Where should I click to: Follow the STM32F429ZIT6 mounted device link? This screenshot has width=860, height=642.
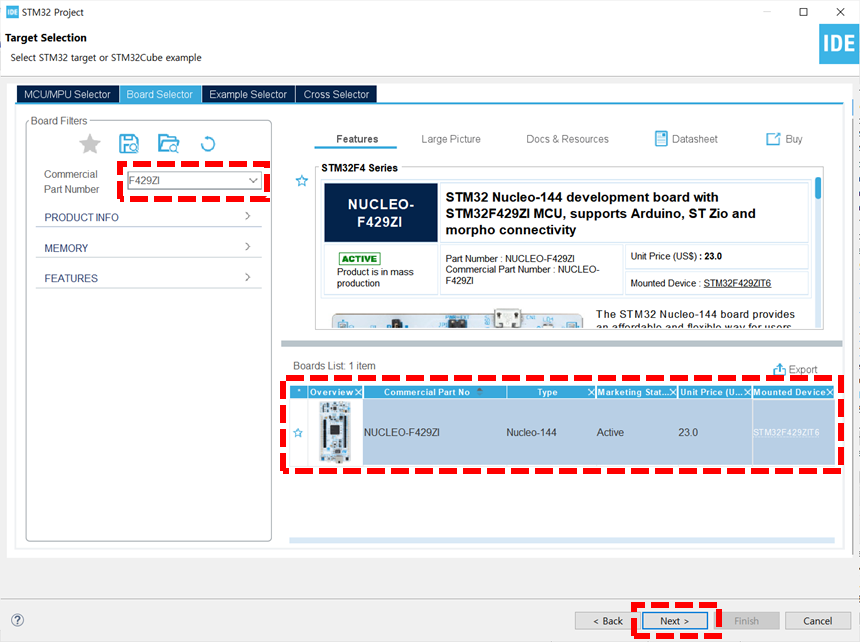coord(737,283)
